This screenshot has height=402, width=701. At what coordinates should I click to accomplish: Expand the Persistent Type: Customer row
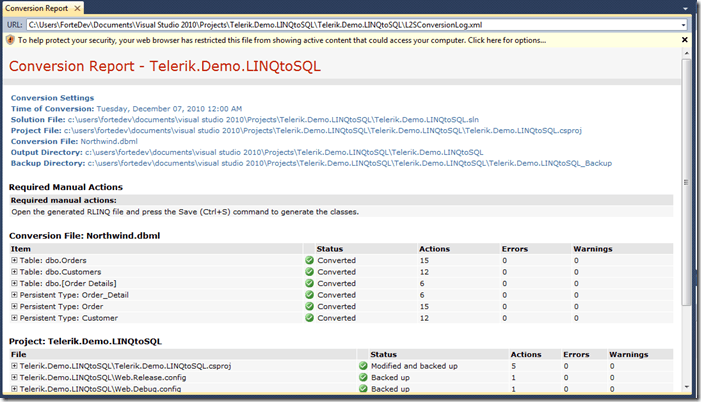tap(14, 318)
